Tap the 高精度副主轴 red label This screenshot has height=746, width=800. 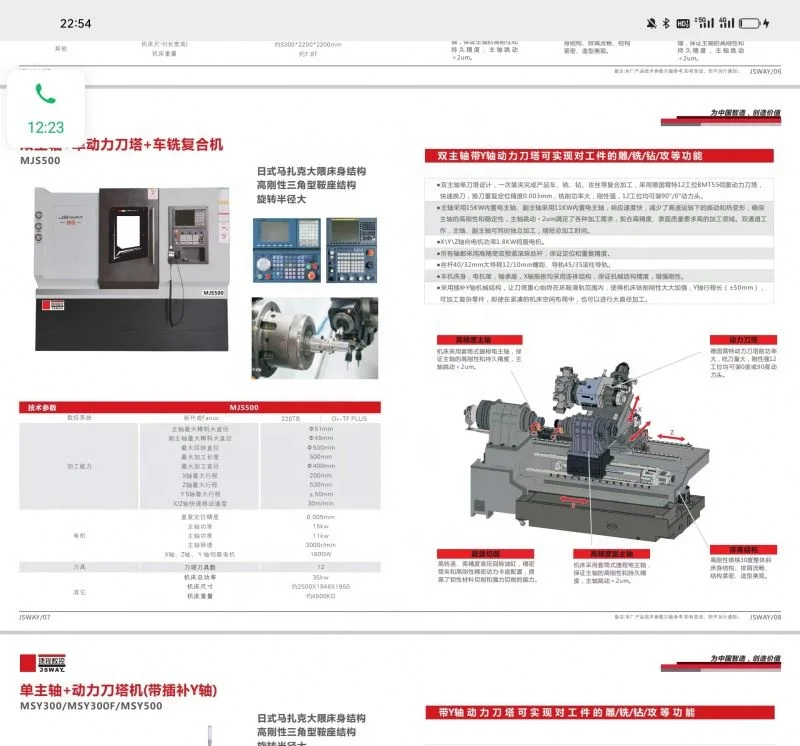click(x=611, y=554)
